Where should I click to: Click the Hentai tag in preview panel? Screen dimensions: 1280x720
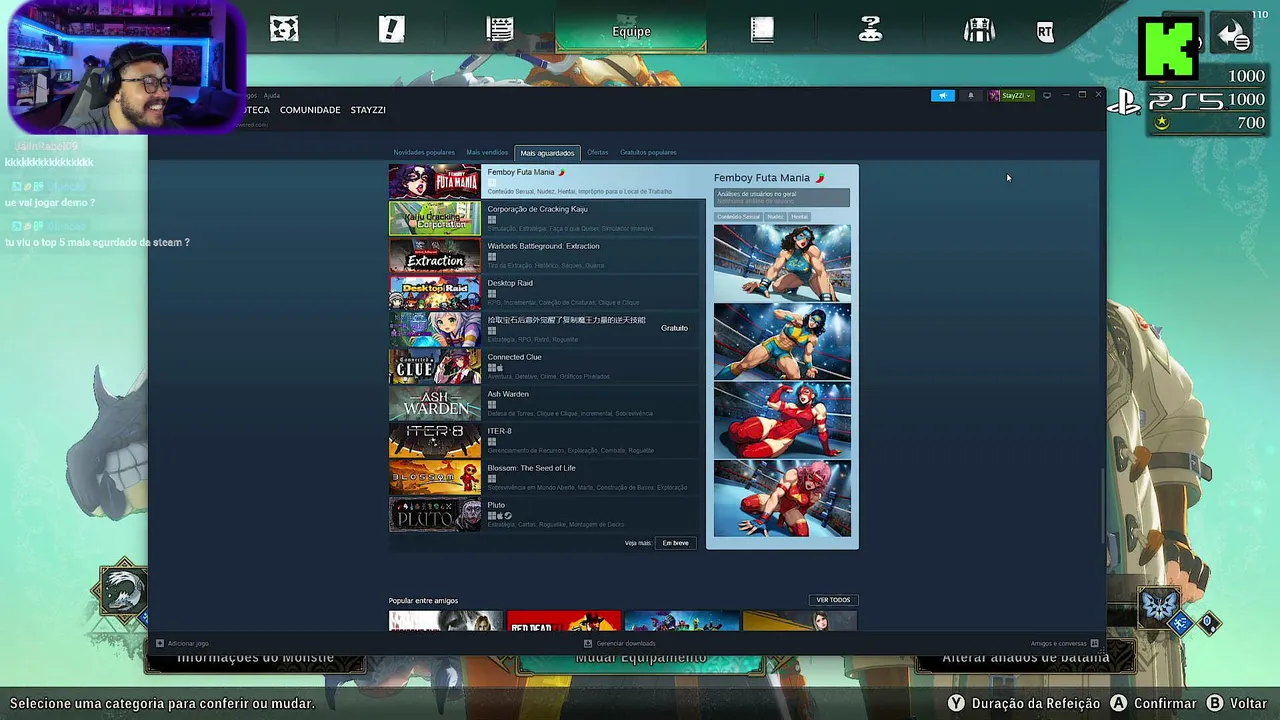pos(799,217)
